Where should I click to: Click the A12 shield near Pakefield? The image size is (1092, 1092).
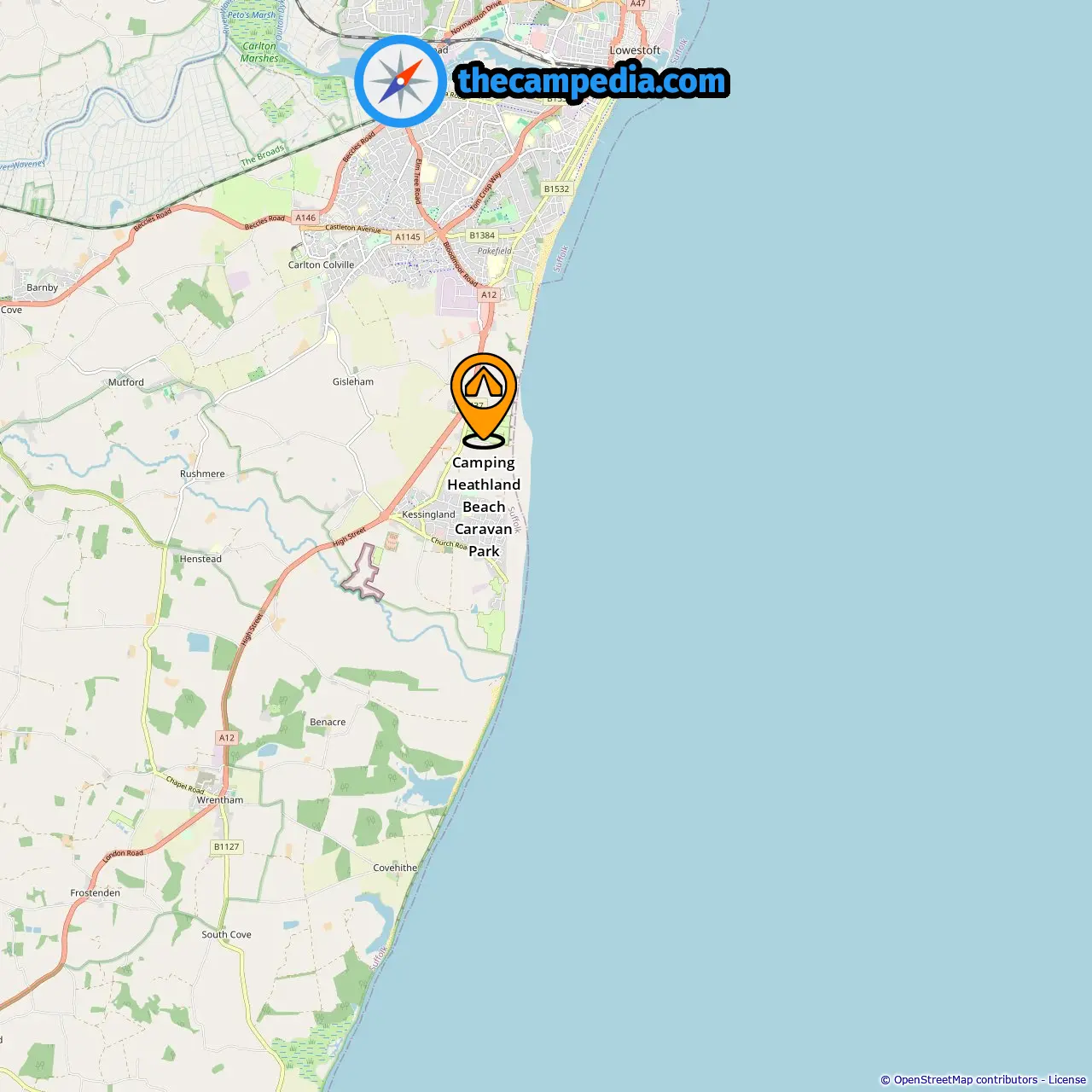(488, 295)
